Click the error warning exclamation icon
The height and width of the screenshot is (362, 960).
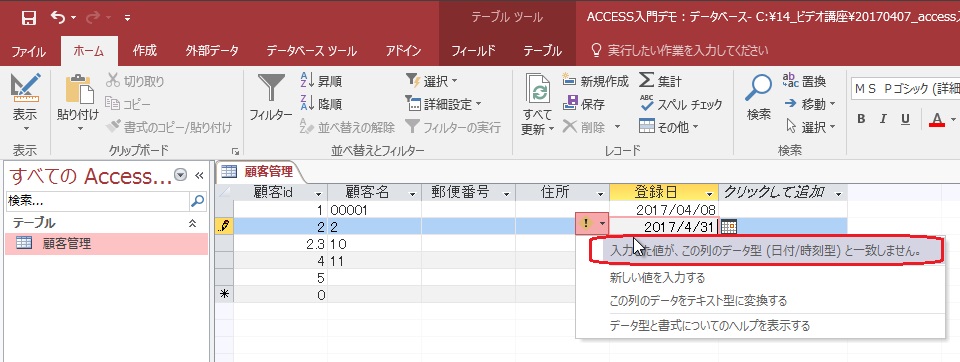click(586, 224)
